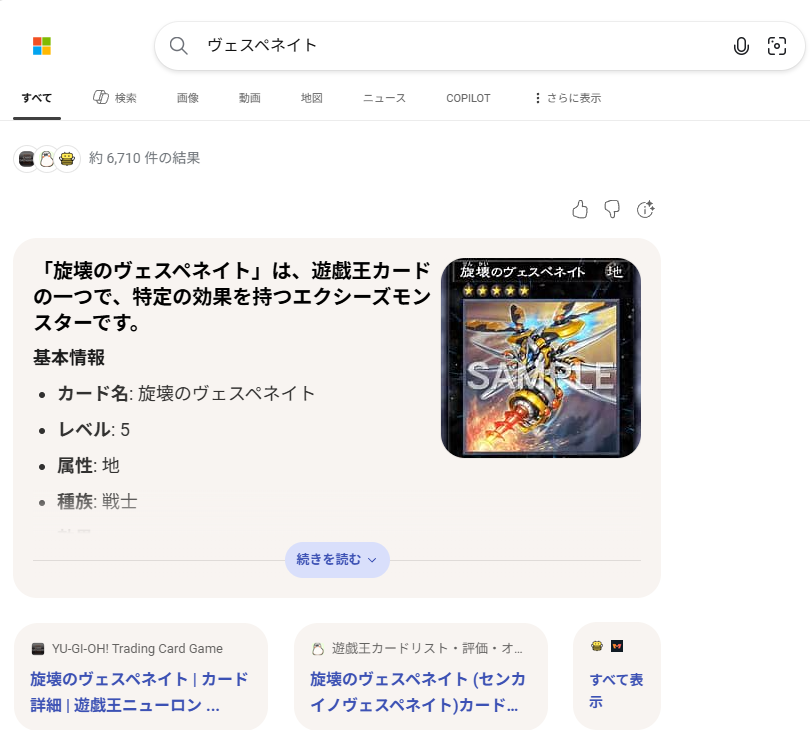Switch to the 動画 tab
Image resolution: width=810 pixels, height=748 pixels.
point(250,98)
